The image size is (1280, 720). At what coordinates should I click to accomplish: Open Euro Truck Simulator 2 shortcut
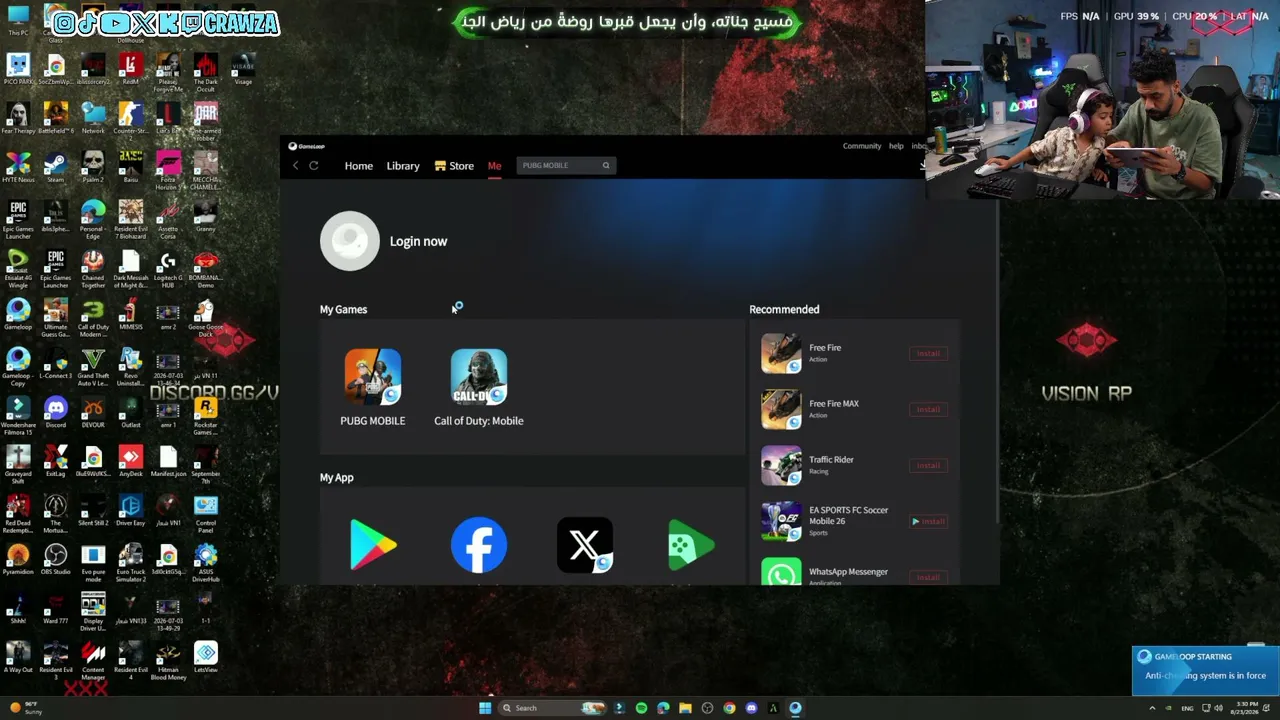[131, 562]
